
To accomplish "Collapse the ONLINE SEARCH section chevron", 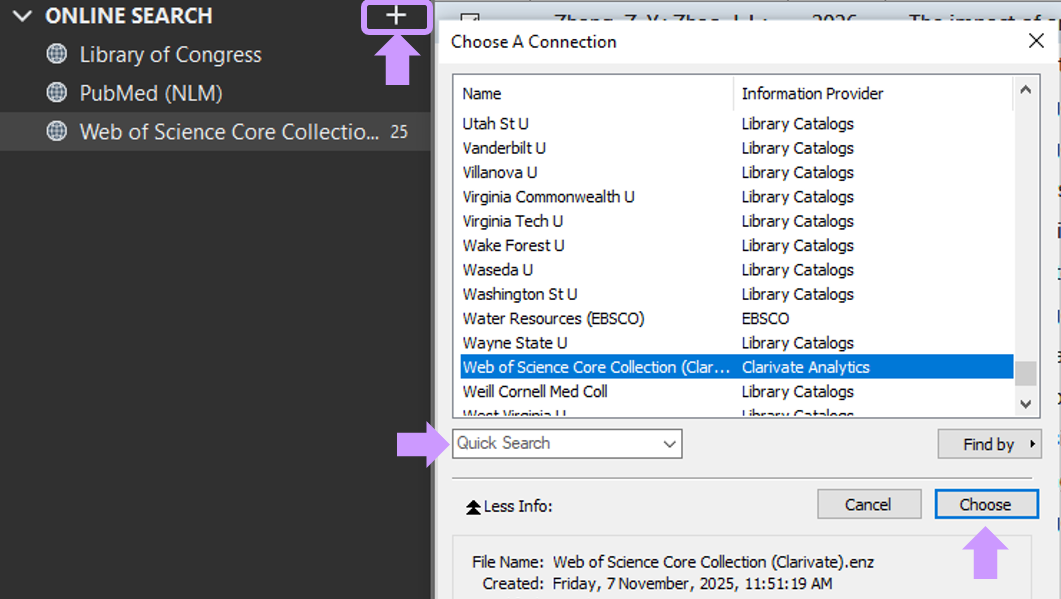I will [22, 16].
